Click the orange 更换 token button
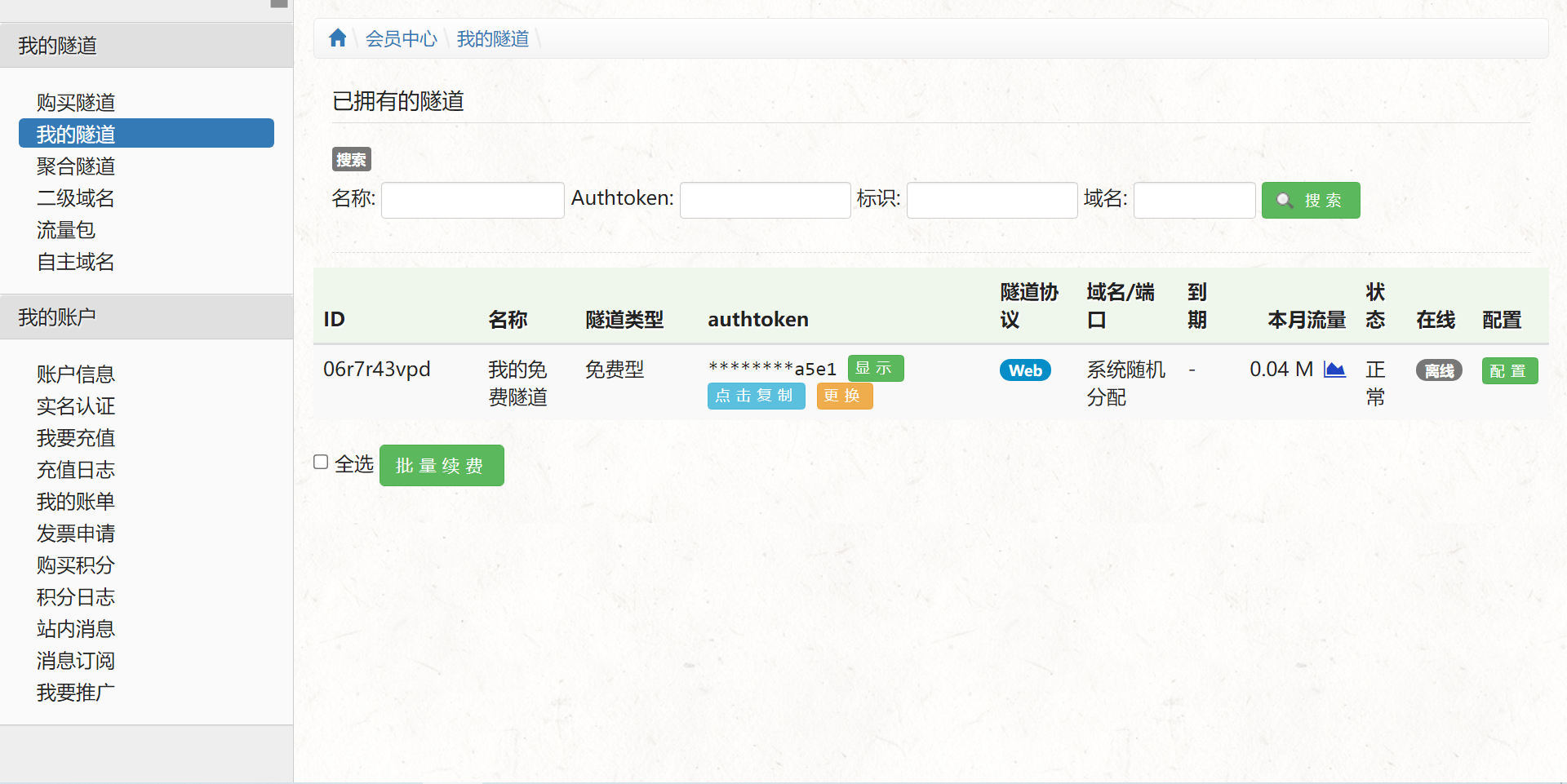 [845, 396]
